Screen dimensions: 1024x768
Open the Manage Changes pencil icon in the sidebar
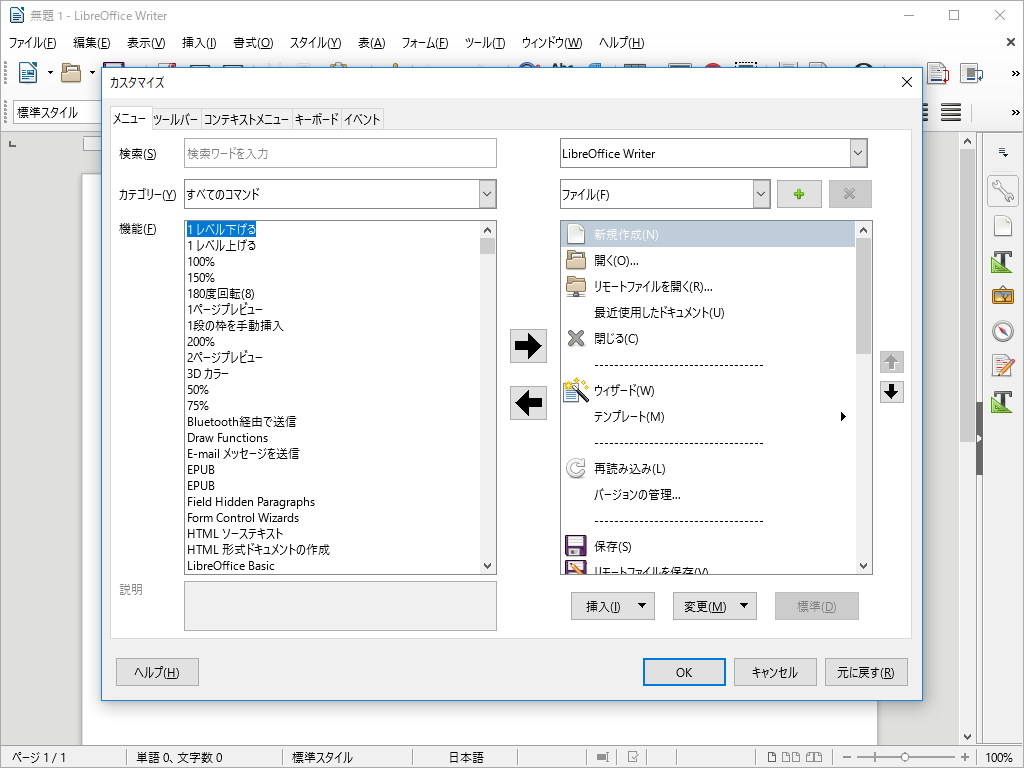point(1002,366)
